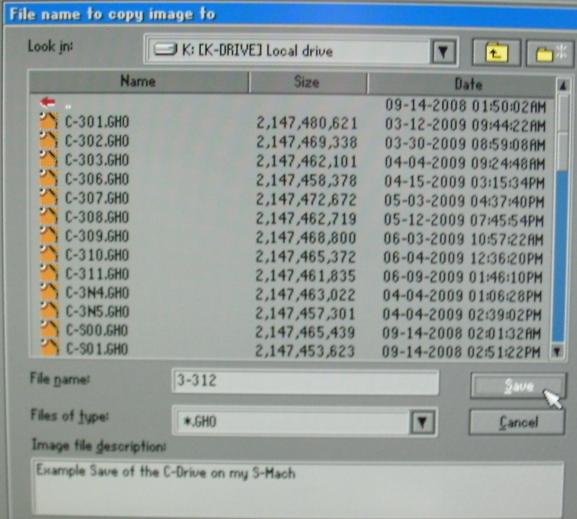Expand the Files of type dropdown
The image size is (577, 519).
422,422
